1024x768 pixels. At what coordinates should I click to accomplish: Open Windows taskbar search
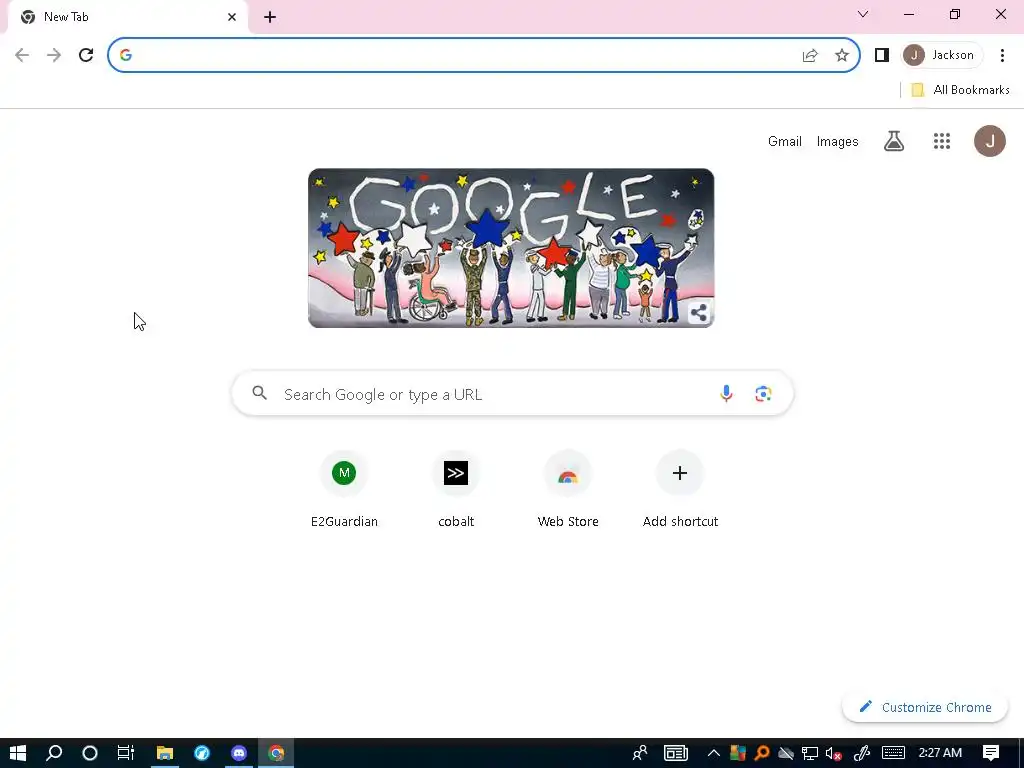pos(54,753)
